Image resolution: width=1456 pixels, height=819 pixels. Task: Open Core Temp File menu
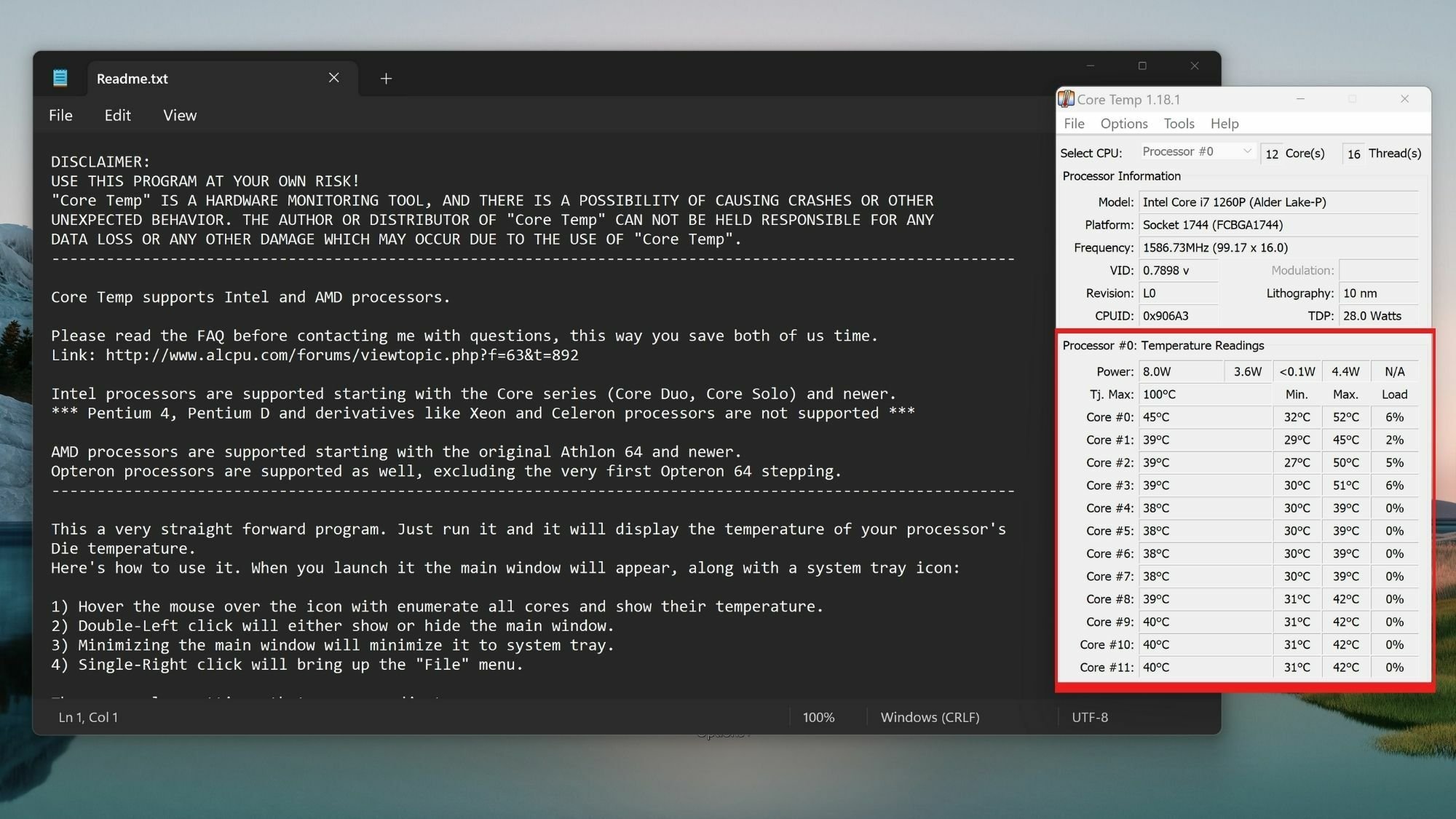pyautogui.click(x=1074, y=124)
